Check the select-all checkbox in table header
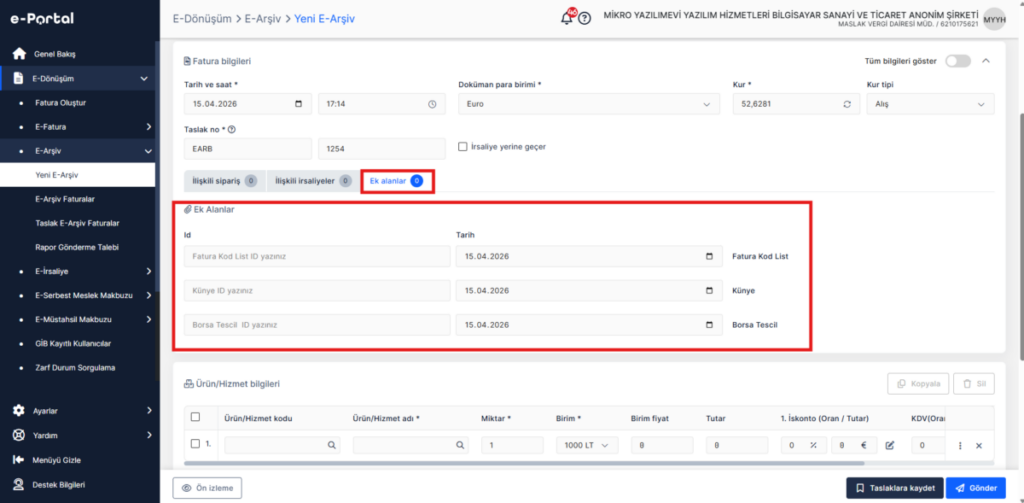The image size is (1024, 503). [195, 417]
